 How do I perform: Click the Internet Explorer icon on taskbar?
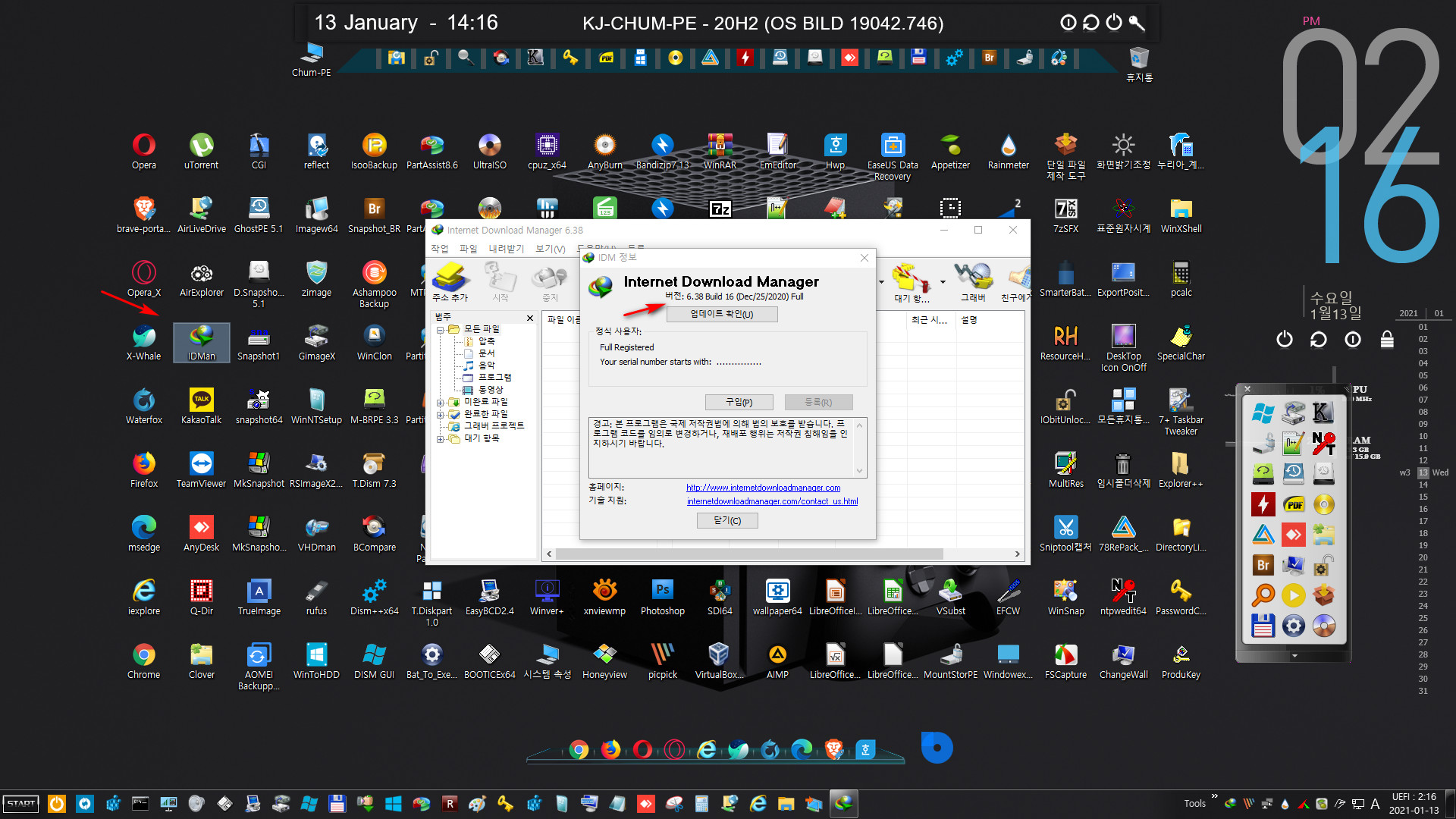[758, 803]
